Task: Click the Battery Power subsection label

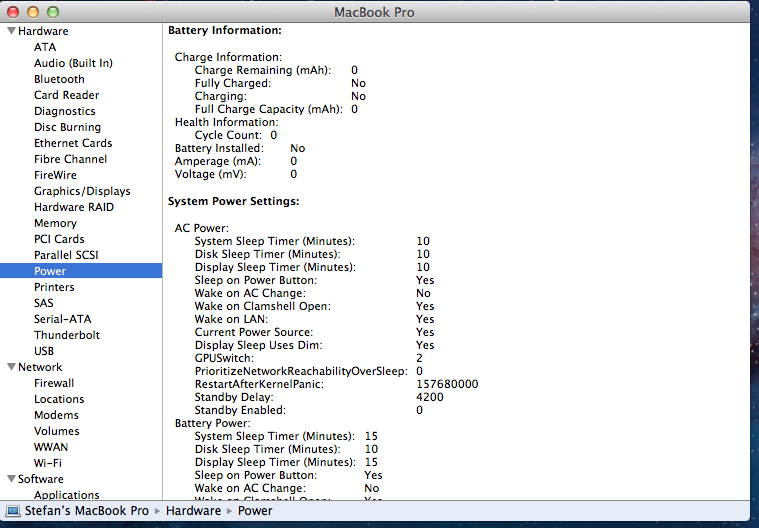Action: coord(213,423)
